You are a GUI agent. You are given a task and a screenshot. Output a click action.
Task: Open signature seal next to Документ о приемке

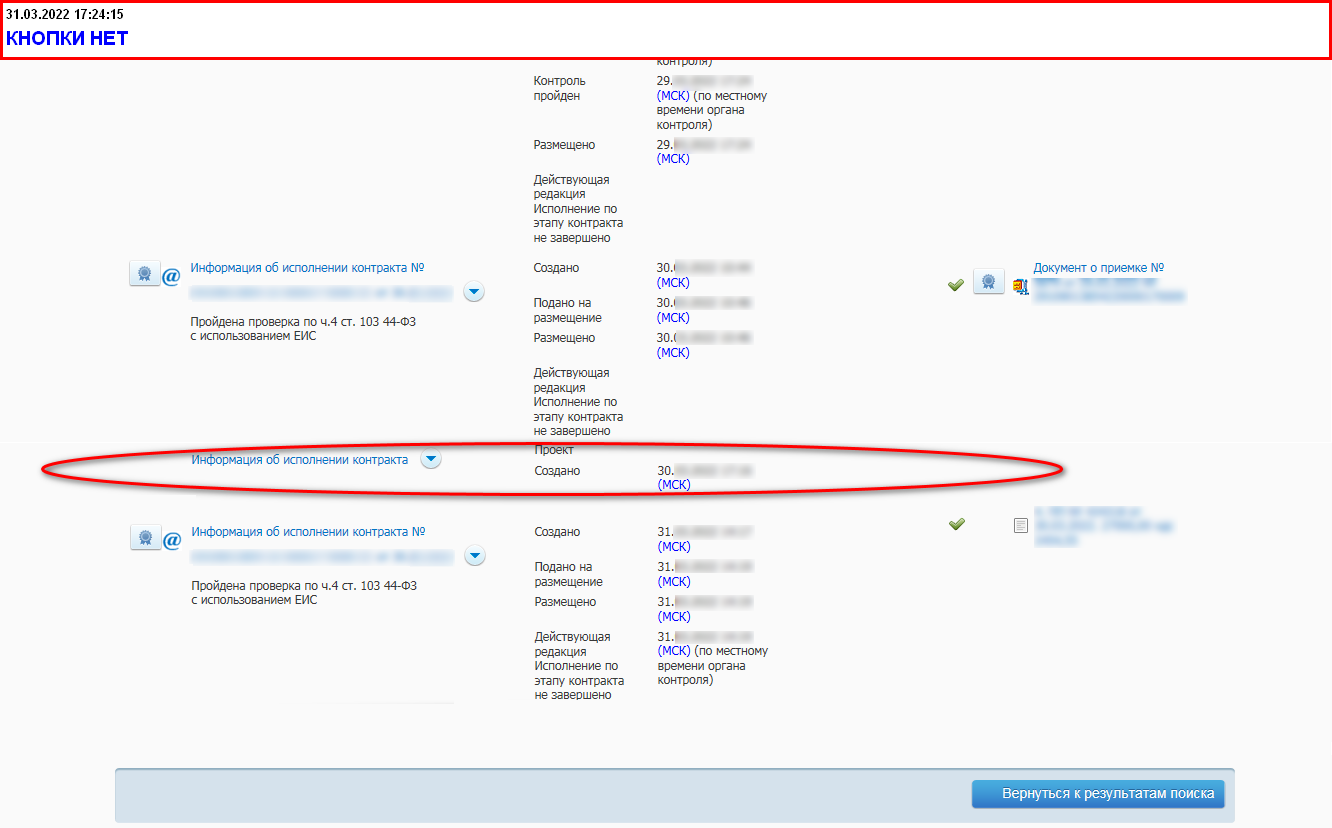pyautogui.click(x=988, y=281)
